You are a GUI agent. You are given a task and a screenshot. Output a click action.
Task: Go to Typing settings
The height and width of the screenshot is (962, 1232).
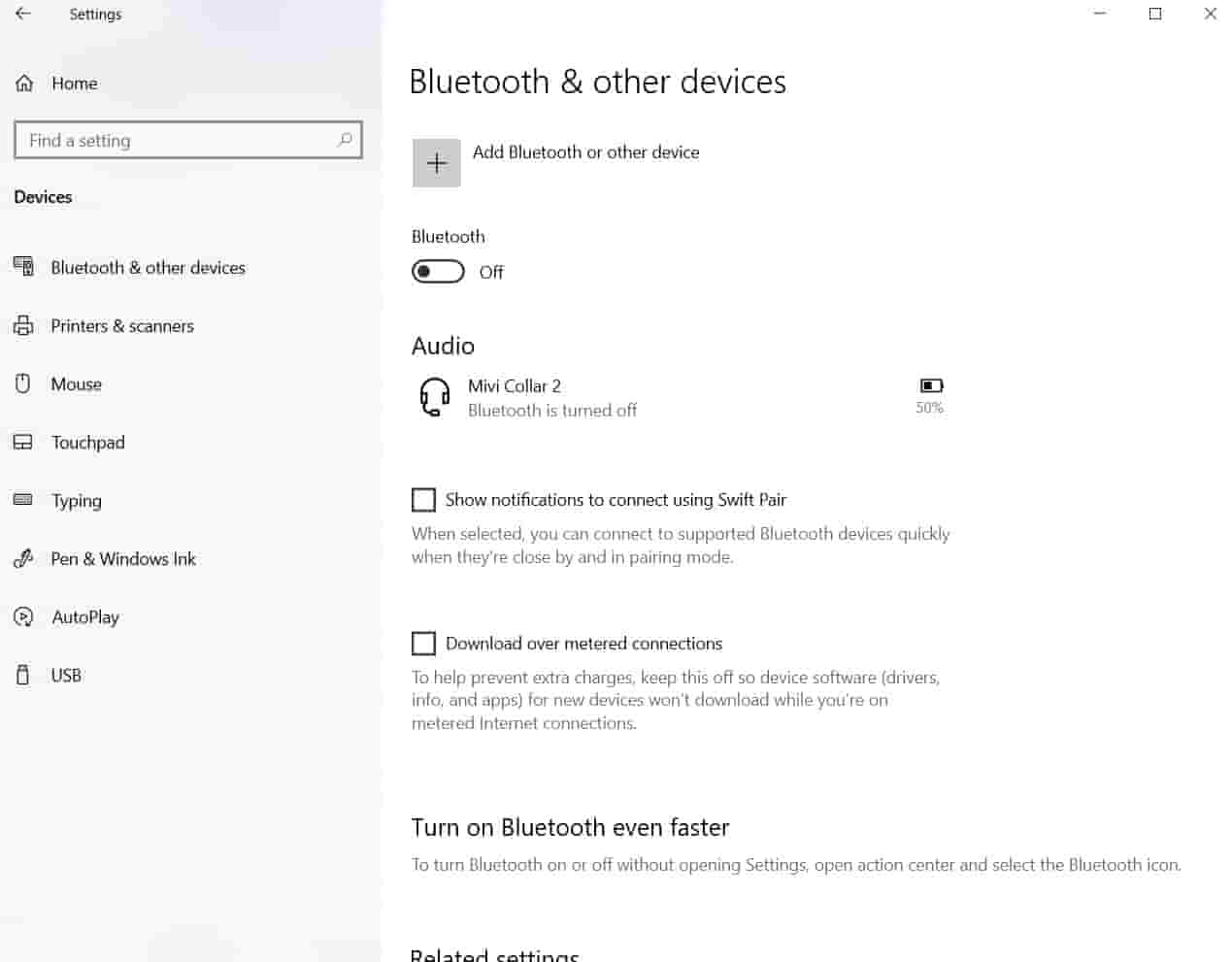[76, 501]
